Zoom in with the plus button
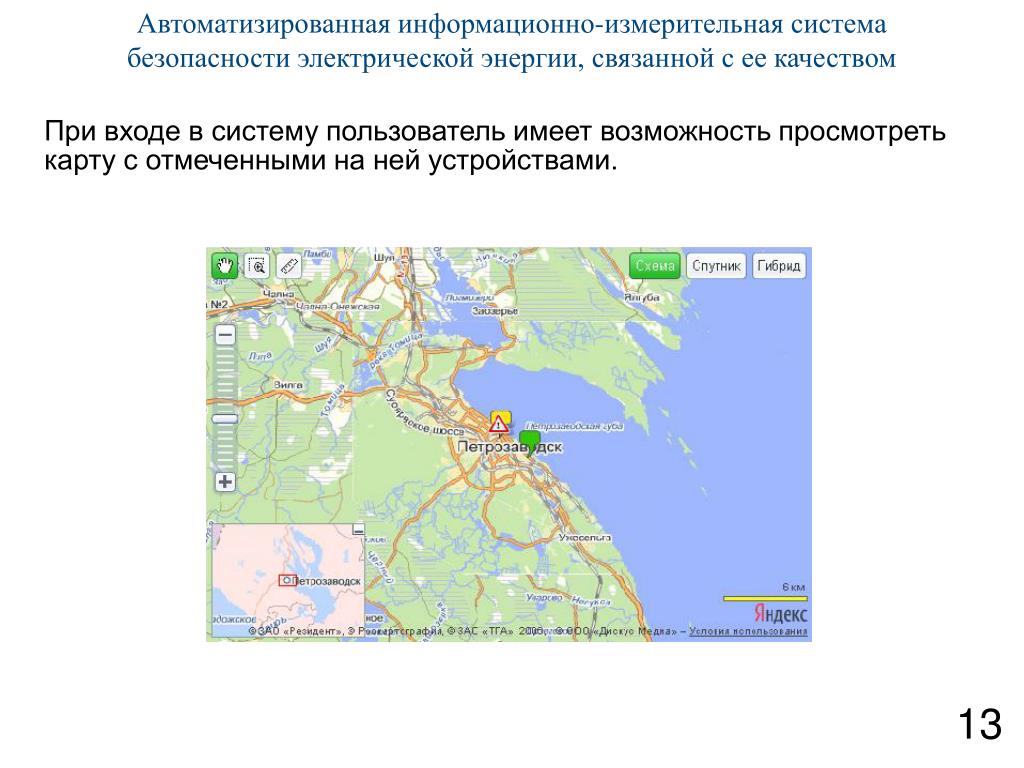This screenshot has height=768, width=1024. pos(225,482)
